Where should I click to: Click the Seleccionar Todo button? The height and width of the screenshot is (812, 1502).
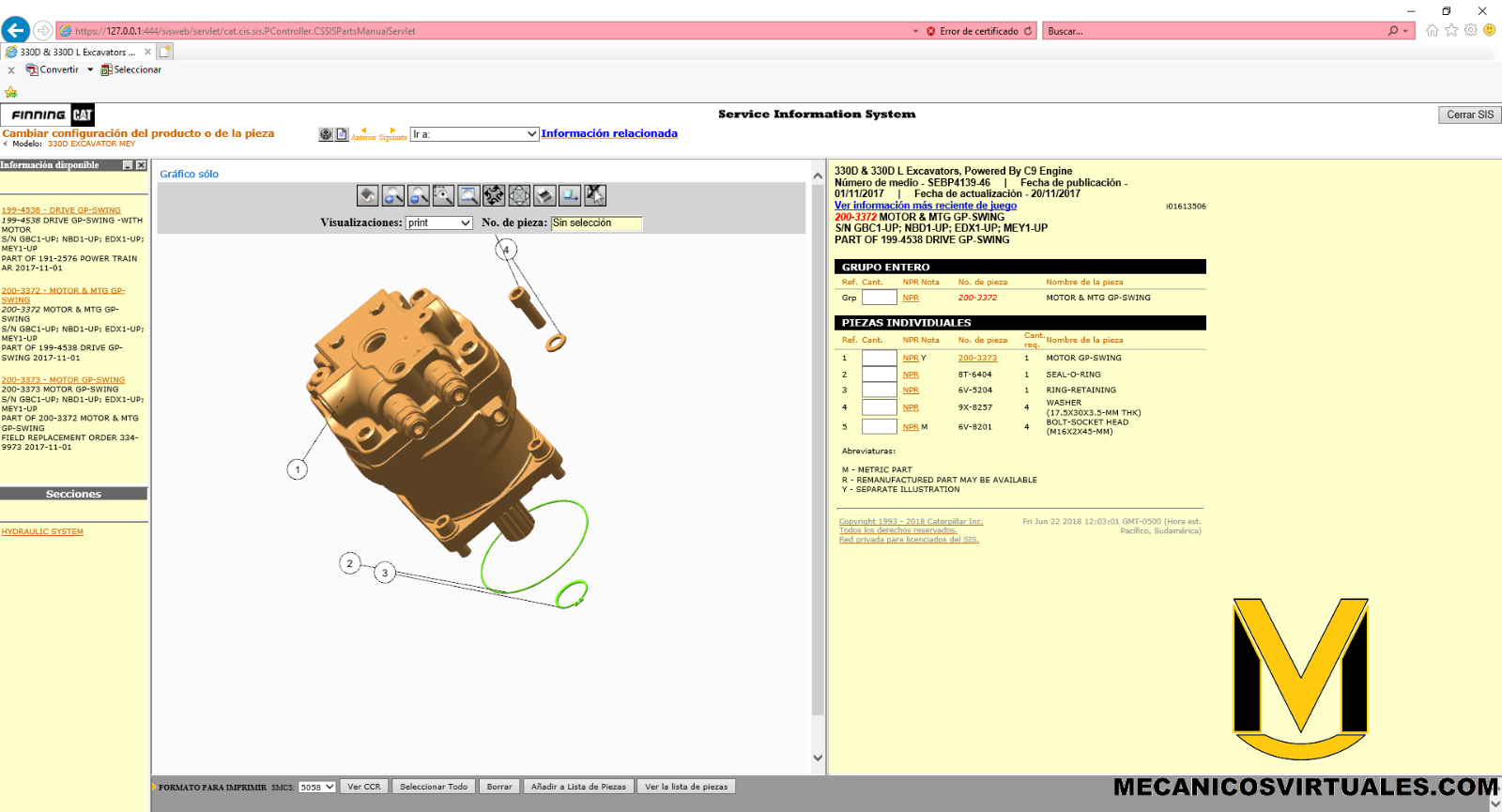[434, 787]
